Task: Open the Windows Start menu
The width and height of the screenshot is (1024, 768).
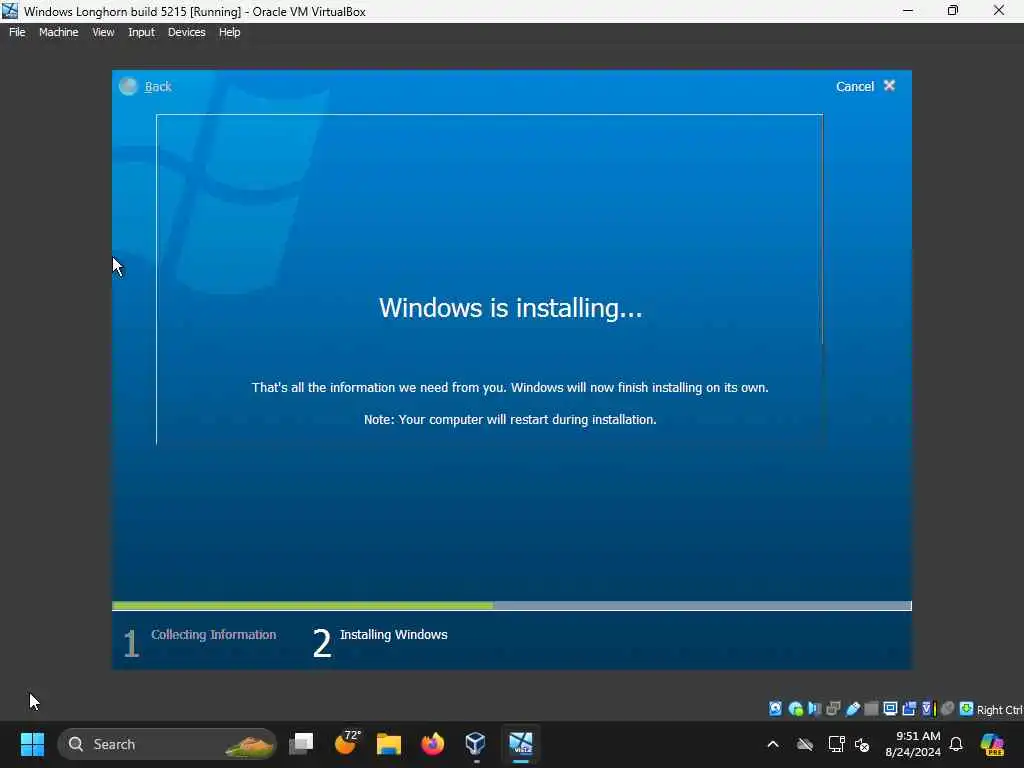Action: coord(32,744)
